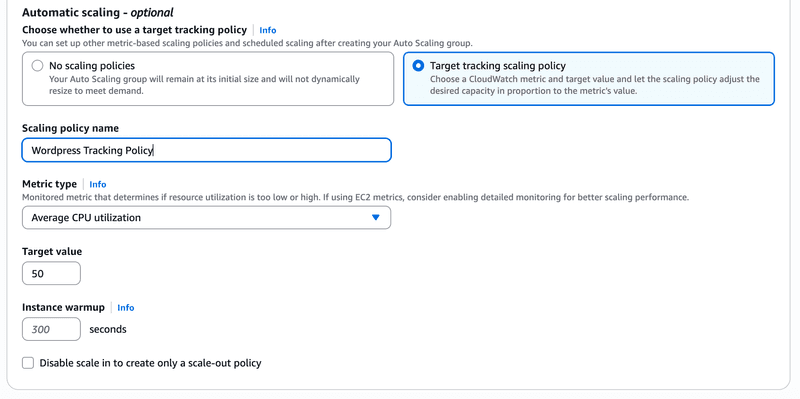Open Info link beside Instance warmup

(x=126, y=308)
